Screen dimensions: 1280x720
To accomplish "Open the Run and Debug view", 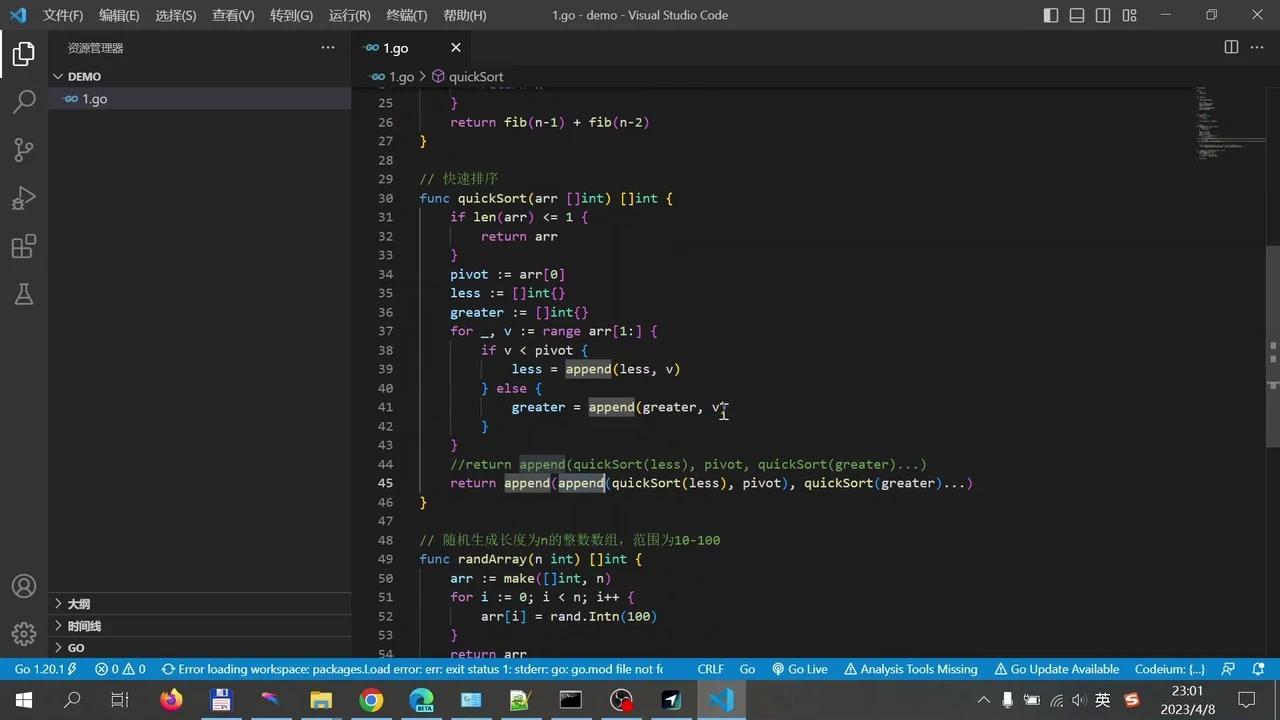I will [23, 198].
